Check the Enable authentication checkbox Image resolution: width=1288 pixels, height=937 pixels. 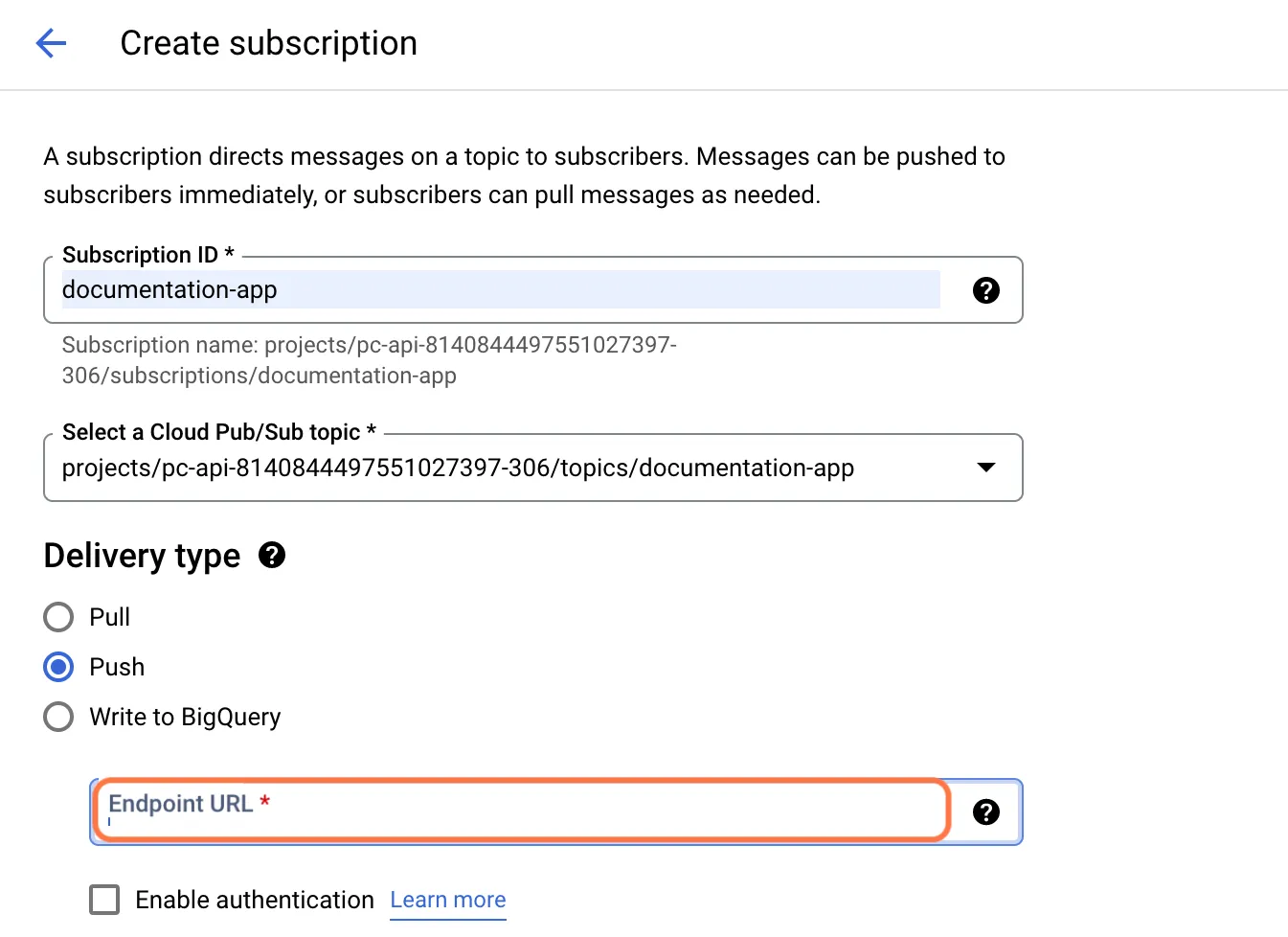click(x=104, y=900)
